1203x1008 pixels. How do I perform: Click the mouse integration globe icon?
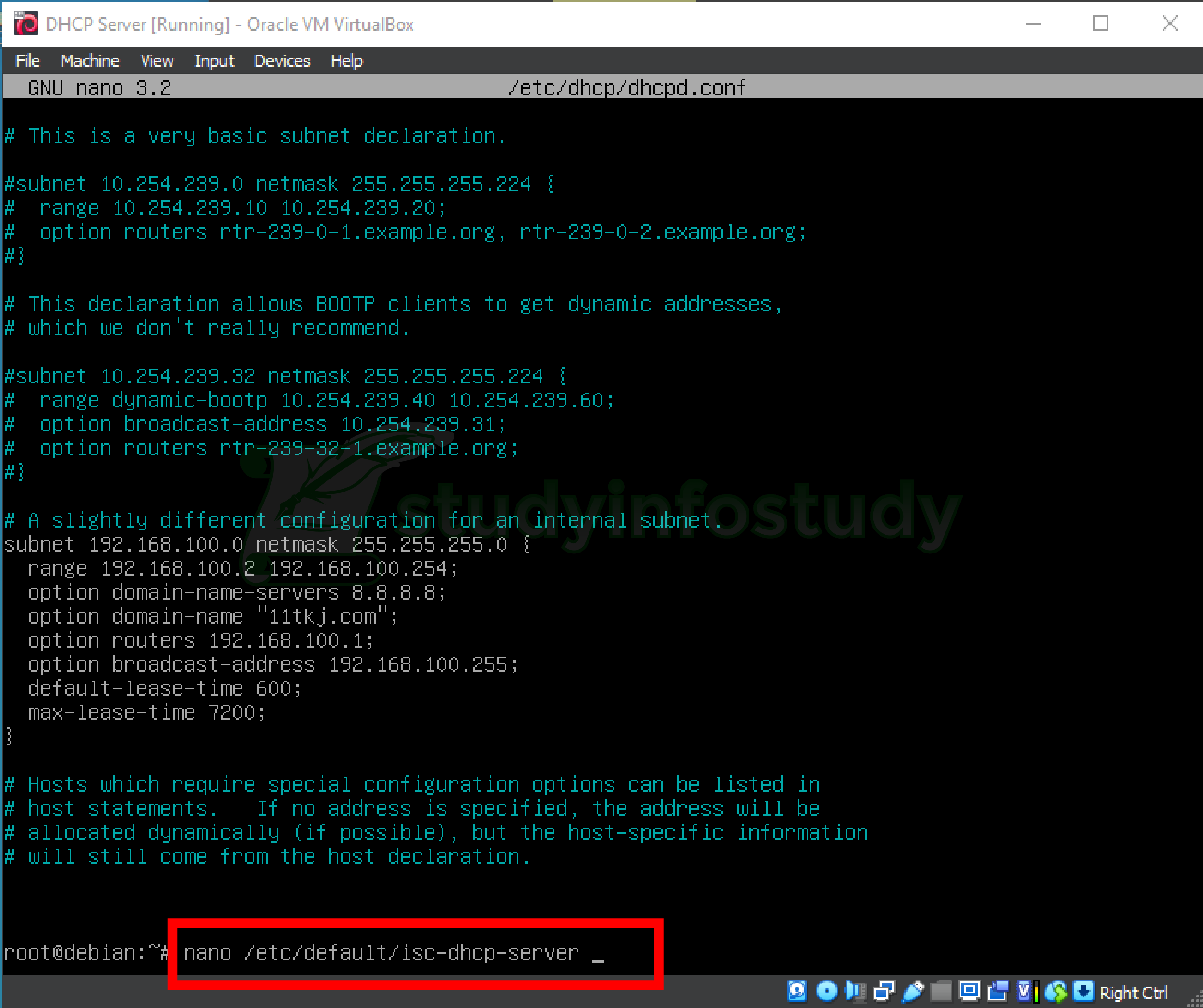coord(1056,991)
